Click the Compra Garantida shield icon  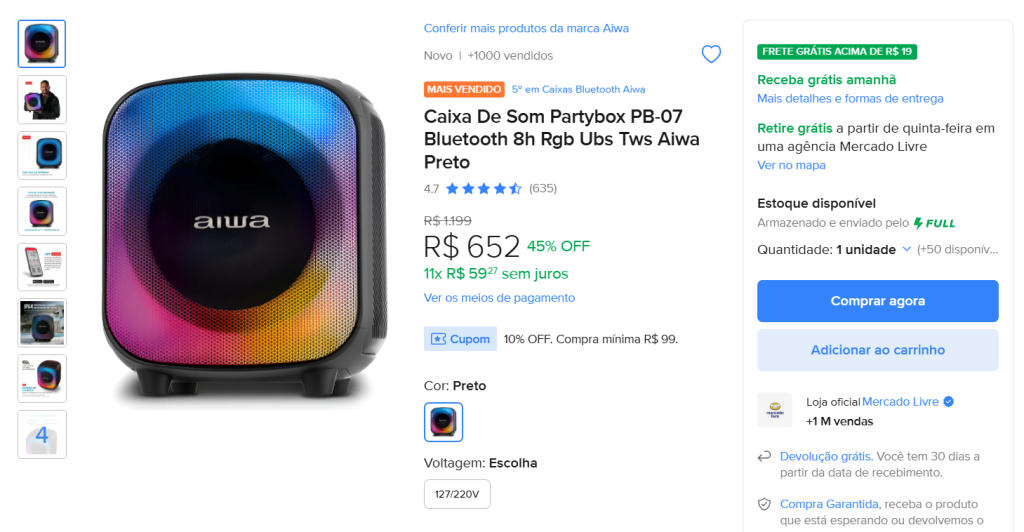coord(765,504)
